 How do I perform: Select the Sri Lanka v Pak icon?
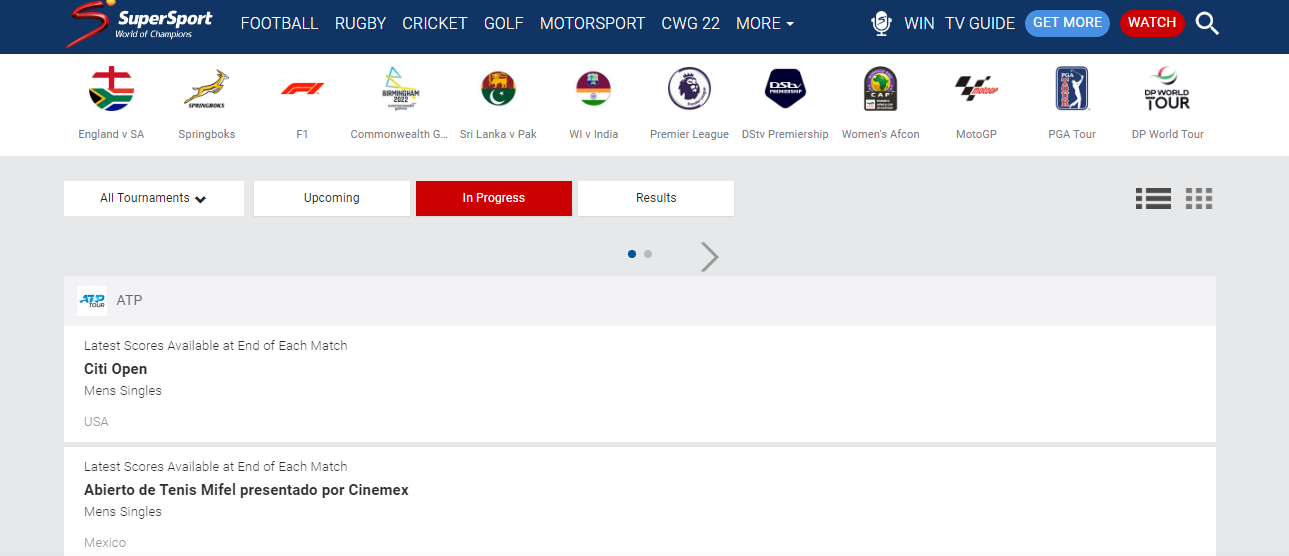coord(498,89)
